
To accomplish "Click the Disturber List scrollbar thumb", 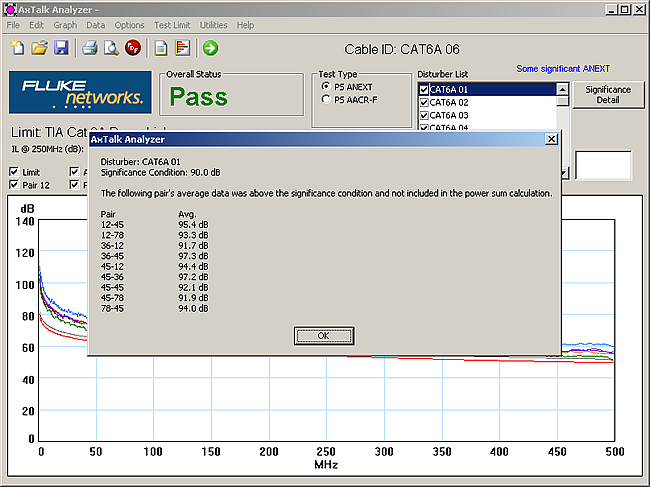I will (562, 101).
